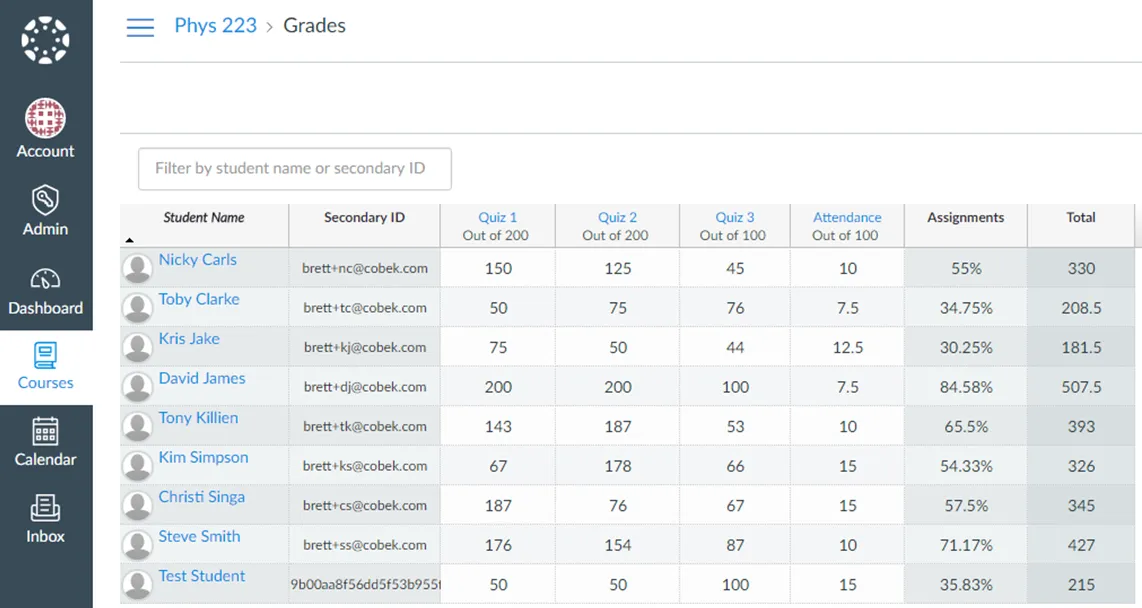Viewport: 1142px width, 608px height.
Task: Open Quiz 1 column header link
Action: tap(497, 217)
